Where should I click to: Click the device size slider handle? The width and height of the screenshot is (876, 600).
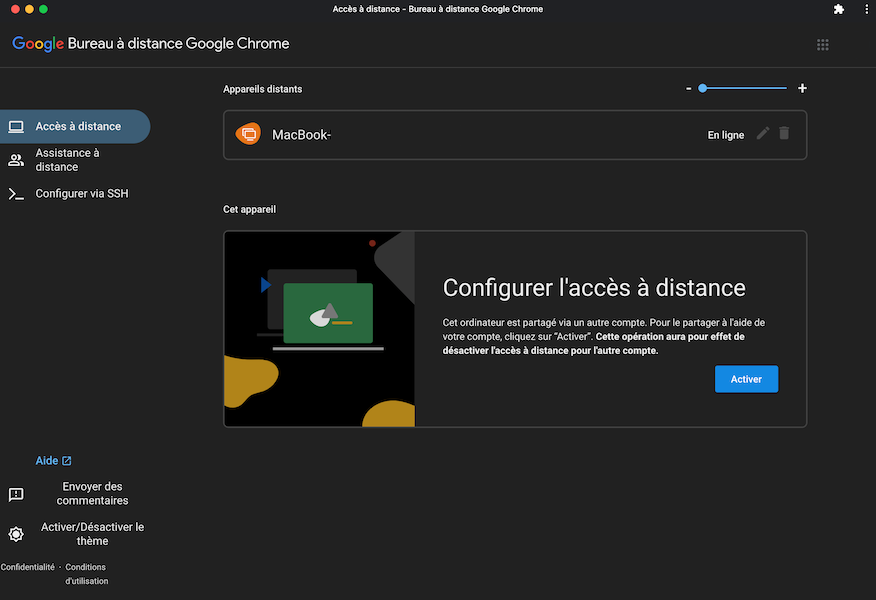(703, 88)
